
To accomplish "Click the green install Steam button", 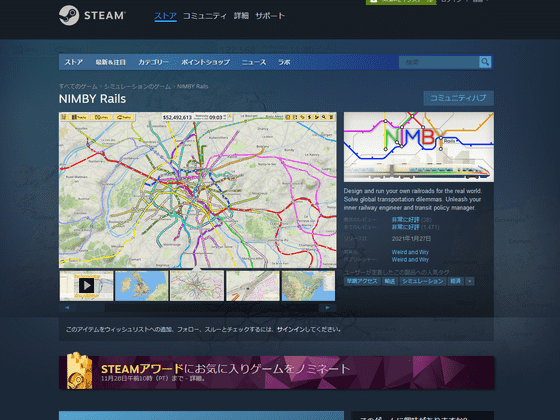I will click(x=401, y=2).
